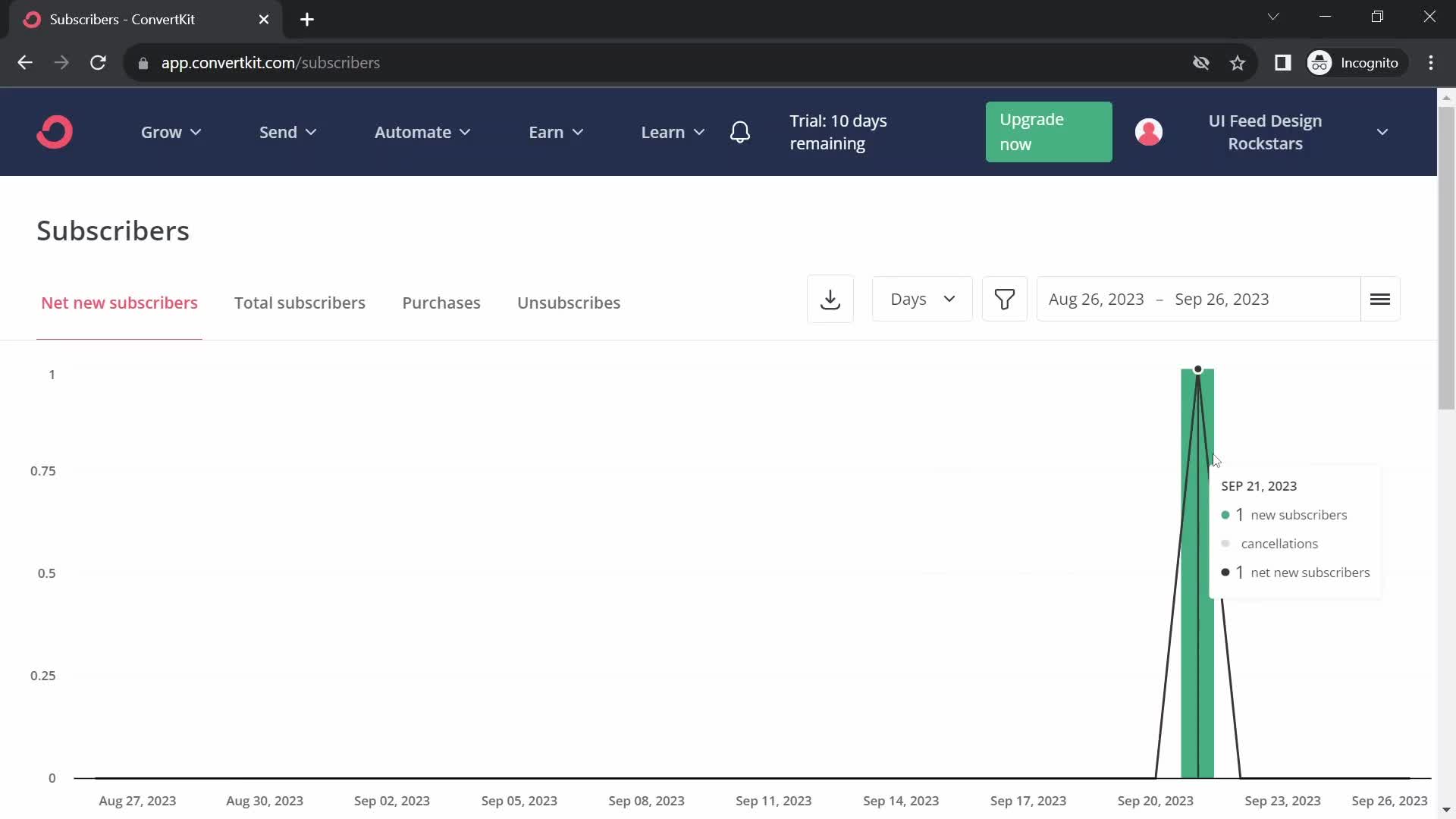Viewport: 1456px width, 819px height.
Task: Expand the Grow navigation dropdown
Action: tap(171, 132)
